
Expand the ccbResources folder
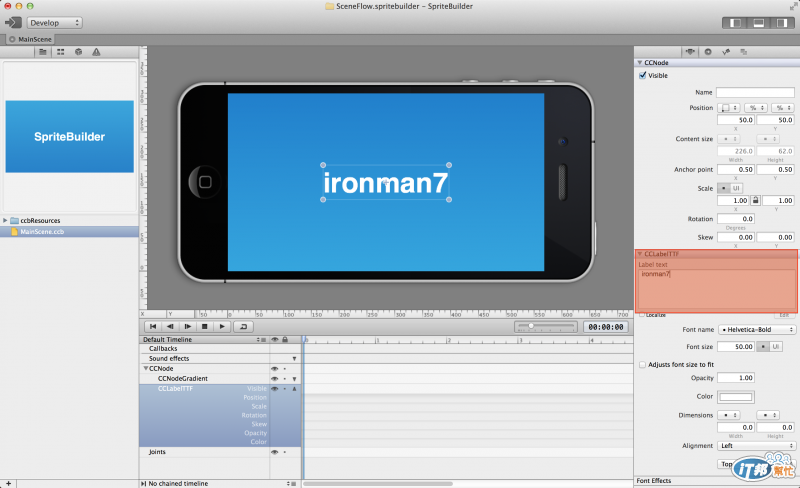[x=5, y=221]
